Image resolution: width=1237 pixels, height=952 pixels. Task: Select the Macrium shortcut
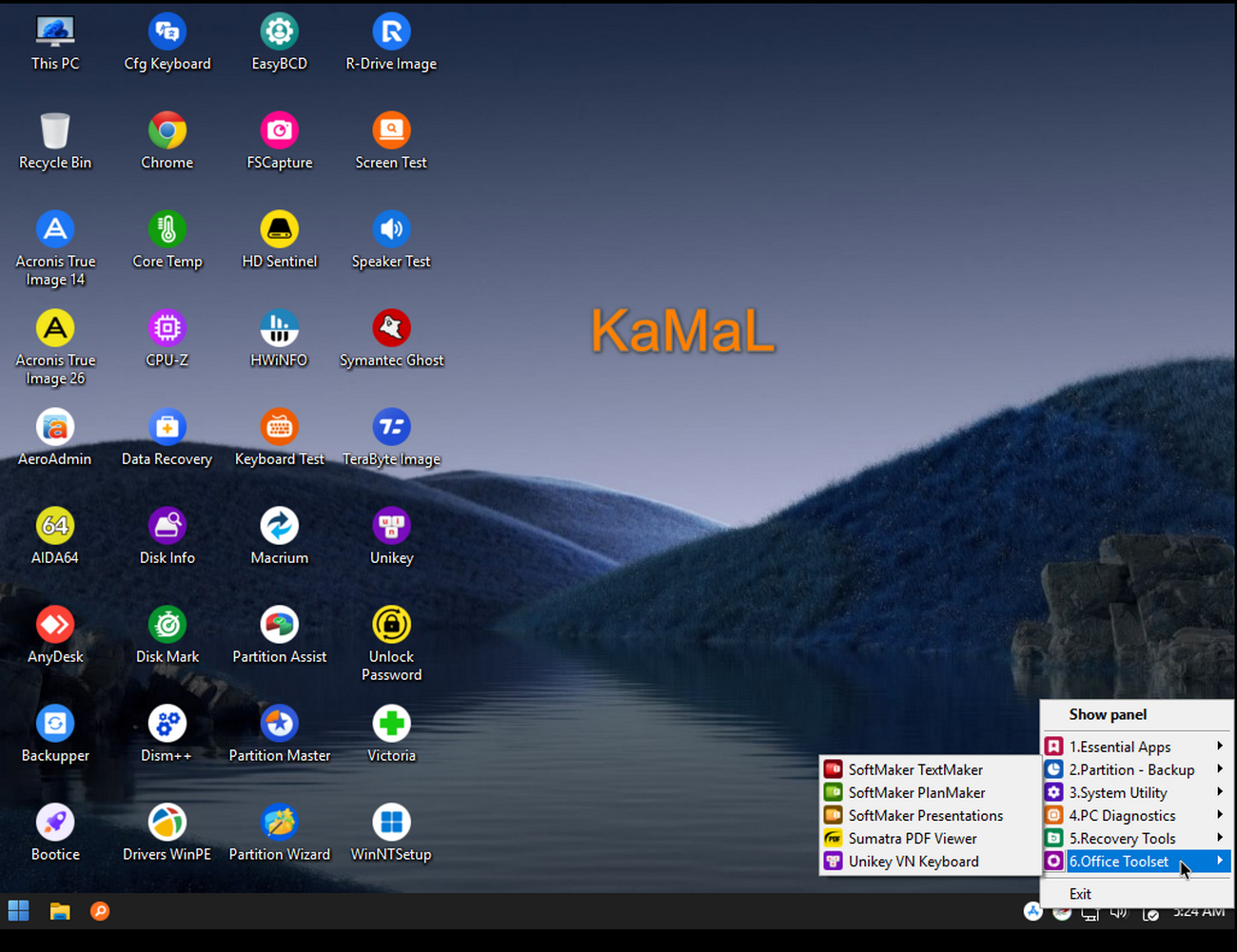[280, 538]
